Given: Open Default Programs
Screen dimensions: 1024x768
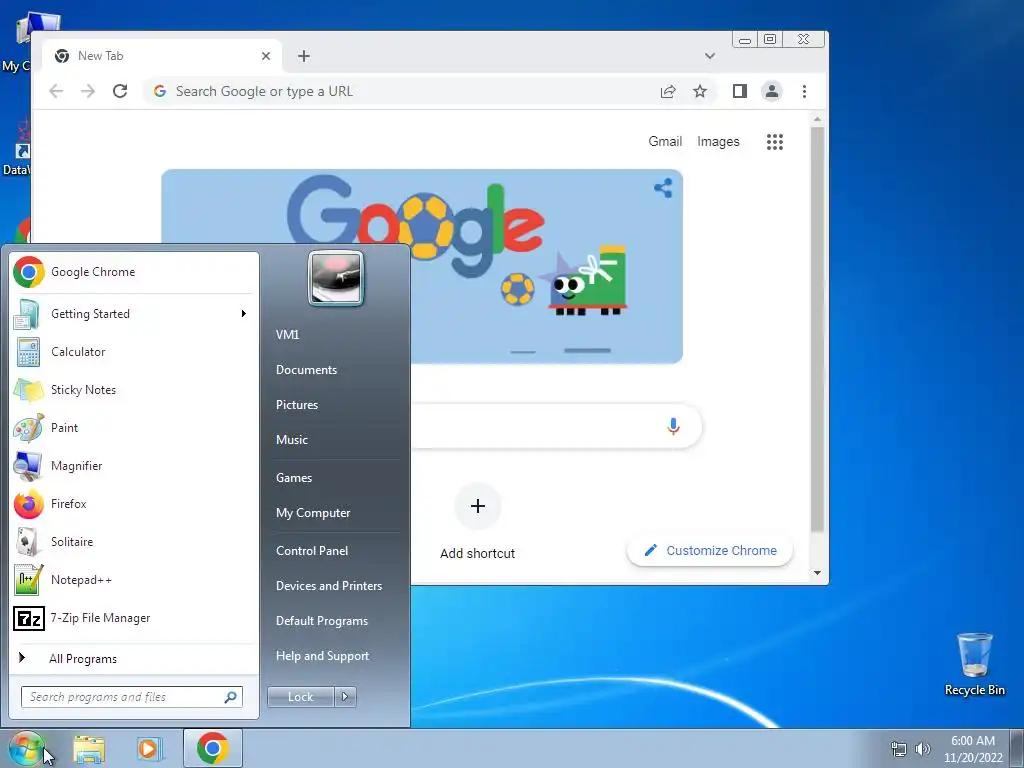Looking at the screenshot, I should (321, 621).
